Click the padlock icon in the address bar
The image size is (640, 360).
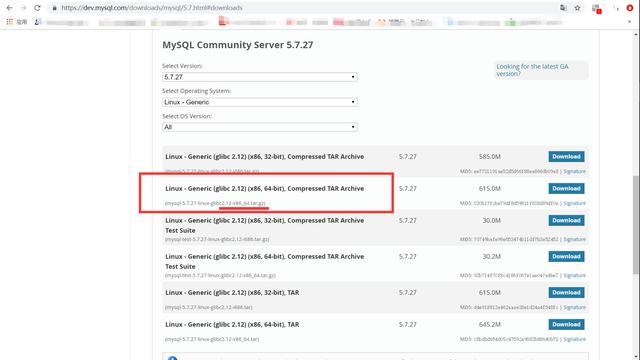click(54, 8)
